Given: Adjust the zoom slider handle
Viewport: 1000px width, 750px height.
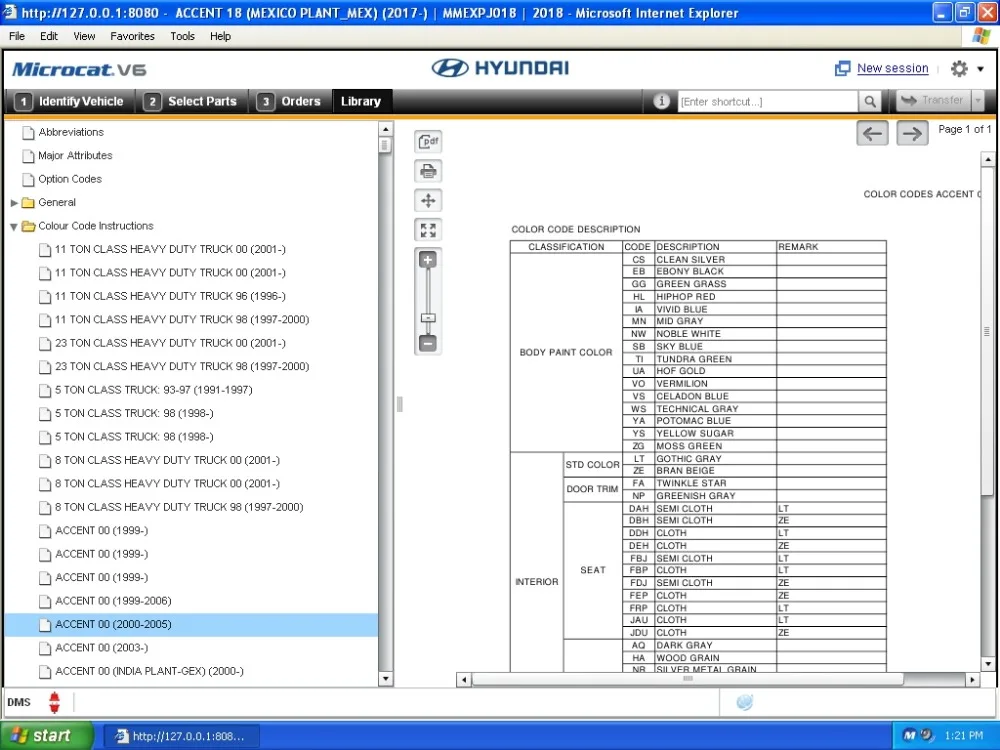Looking at the screenshot, I should click(x=428, y=318).
